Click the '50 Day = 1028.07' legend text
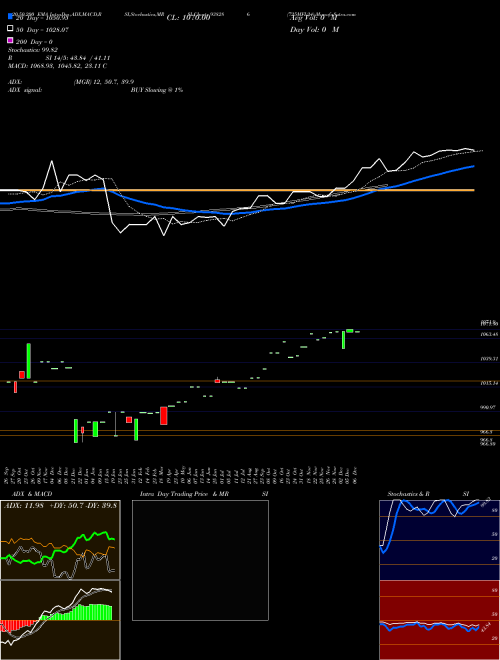This screenshot has height=660, width=500. pyautogui.click(x=42, y=30)
